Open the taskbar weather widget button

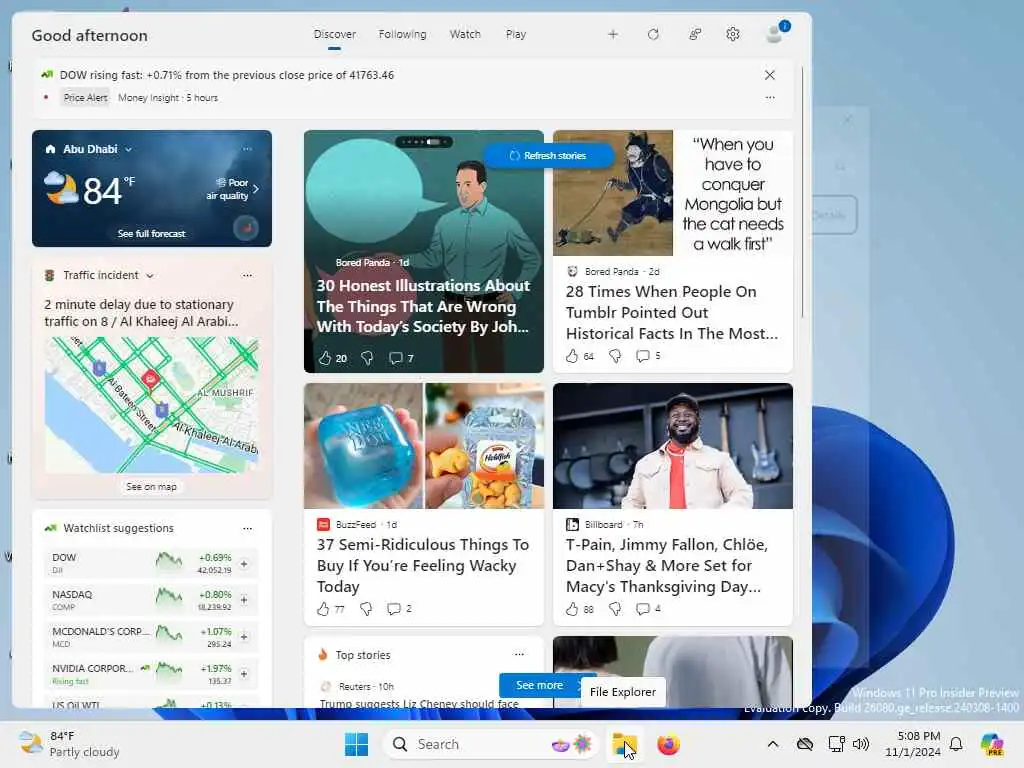point(69,744)
